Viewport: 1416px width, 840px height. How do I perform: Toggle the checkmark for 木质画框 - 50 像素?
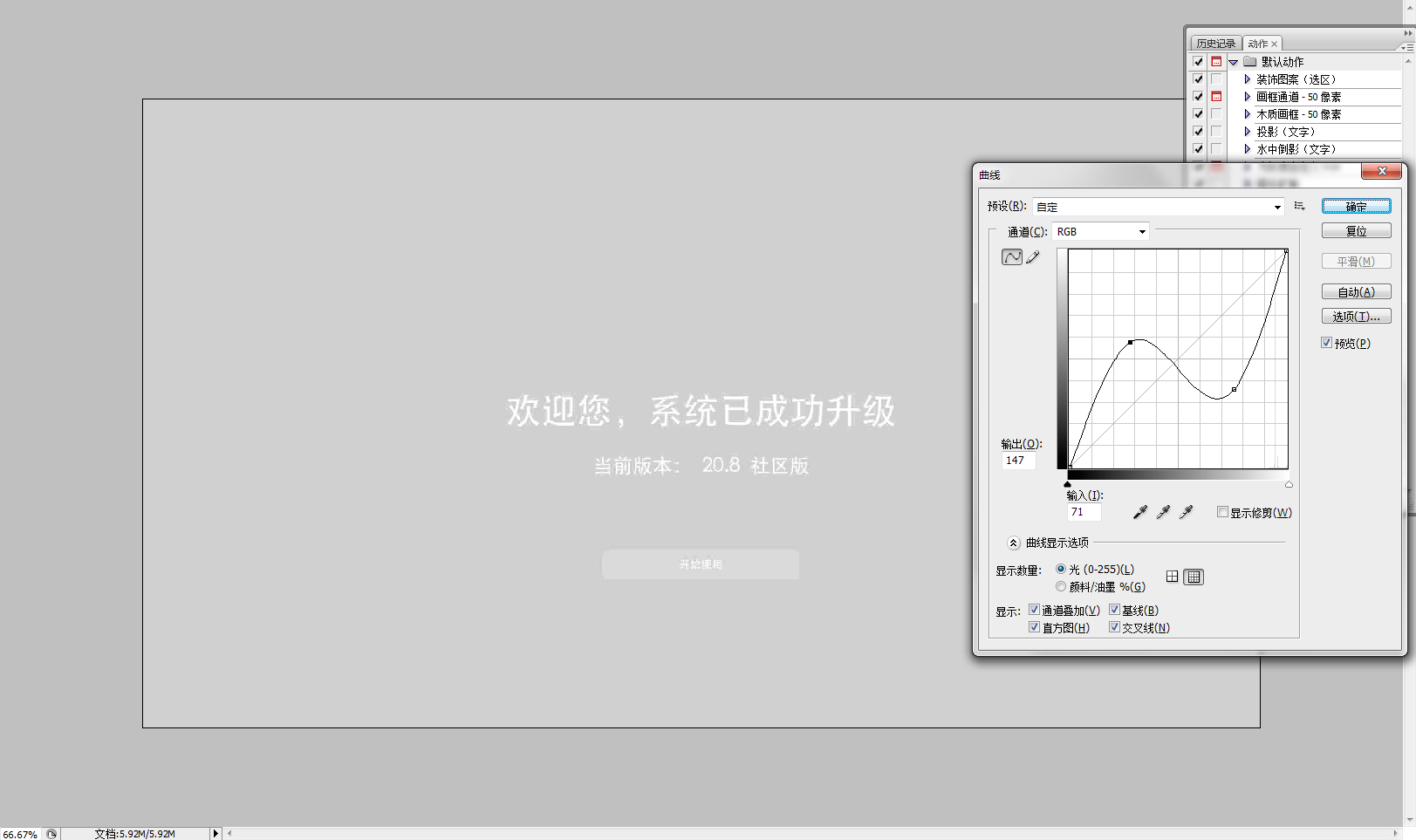[1198, 114]
